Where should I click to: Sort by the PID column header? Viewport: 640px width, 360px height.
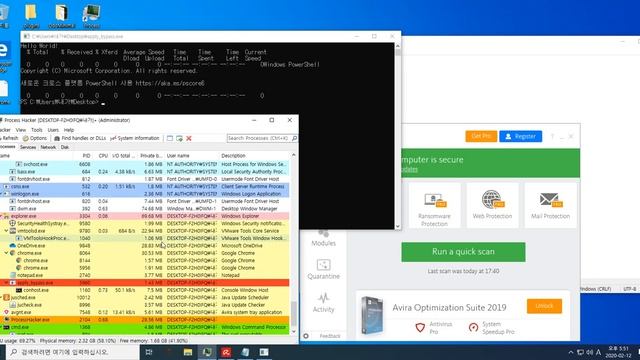click(x=86, y=156)
